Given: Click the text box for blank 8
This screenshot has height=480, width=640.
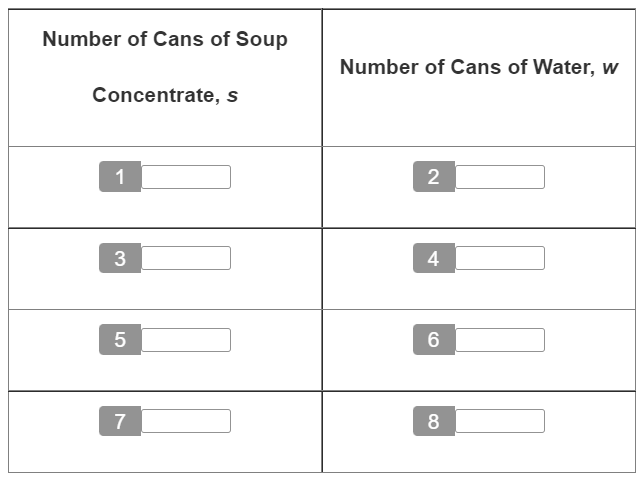Looking at the screenshot, I should (x=500, y=421).
